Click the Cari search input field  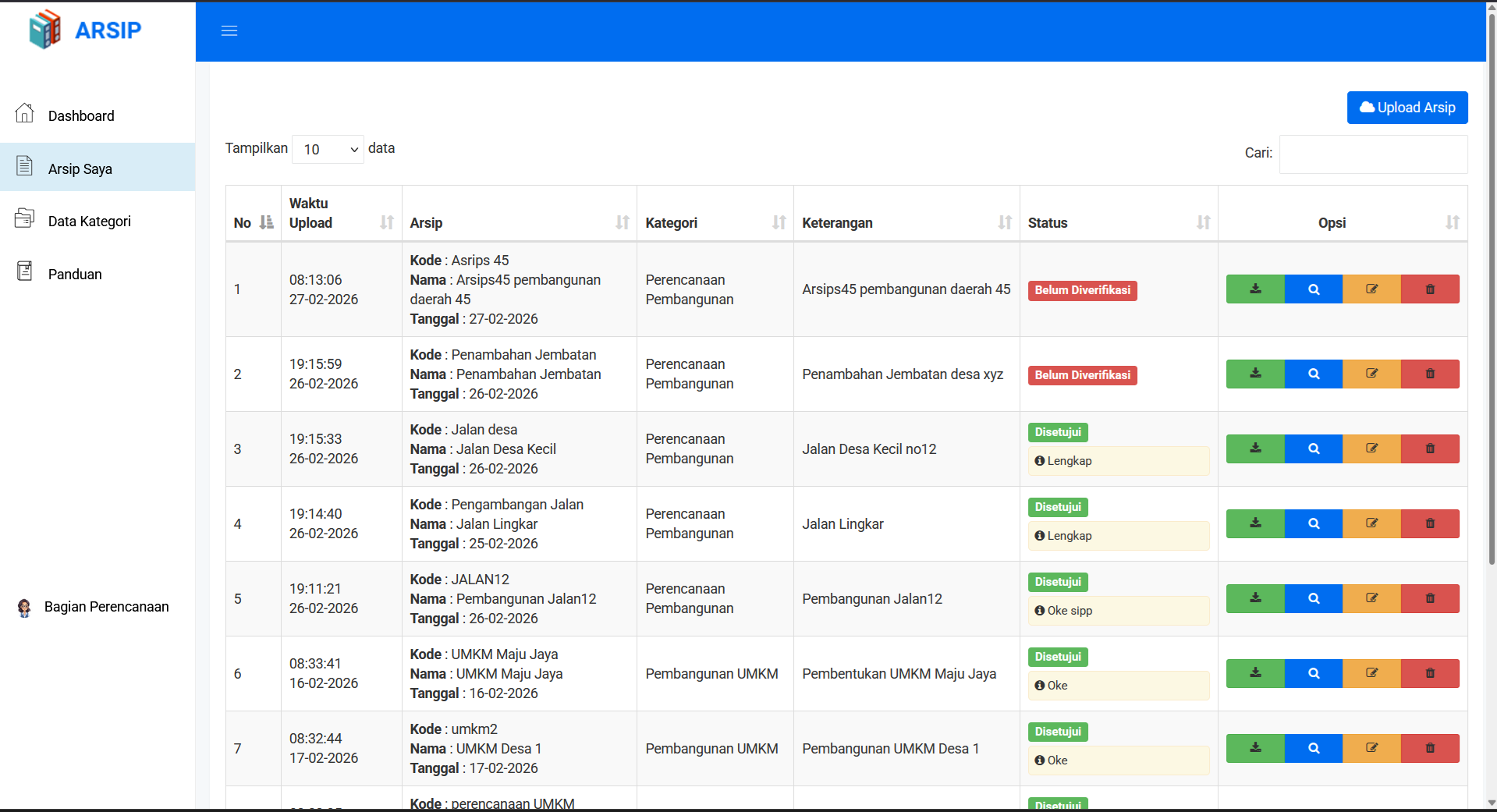[x=1373, y=154]
